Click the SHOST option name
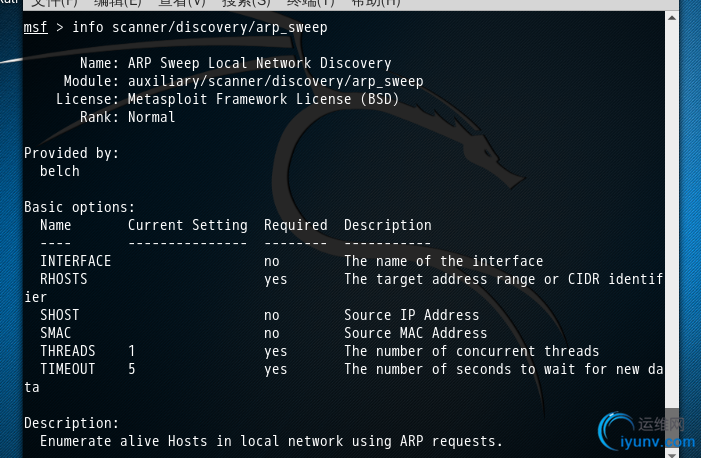Image resolution: width=701 pixels, height=458 pixels. coord(60,315)
